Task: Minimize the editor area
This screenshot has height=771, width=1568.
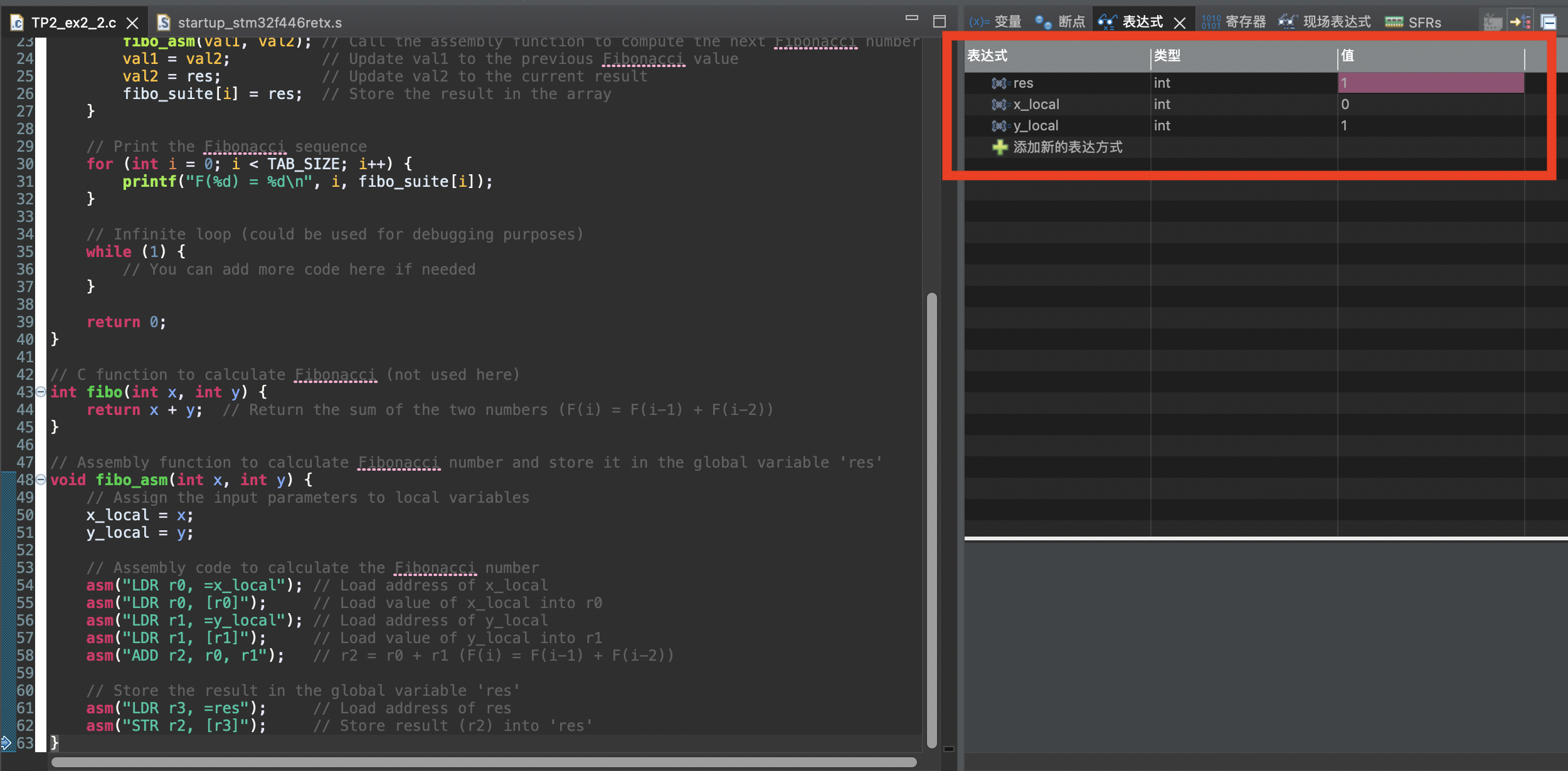Action: [x=912, y=19]
